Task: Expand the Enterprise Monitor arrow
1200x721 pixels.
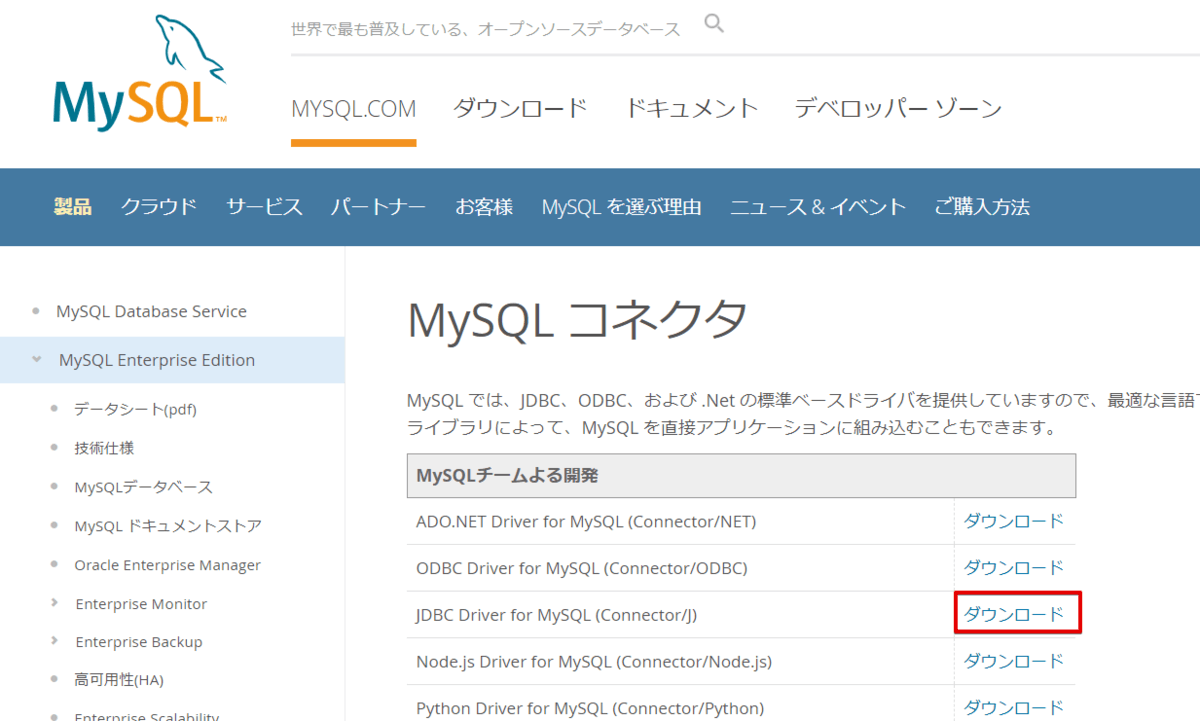Action: pyautogui.click(x=54, y=603)
